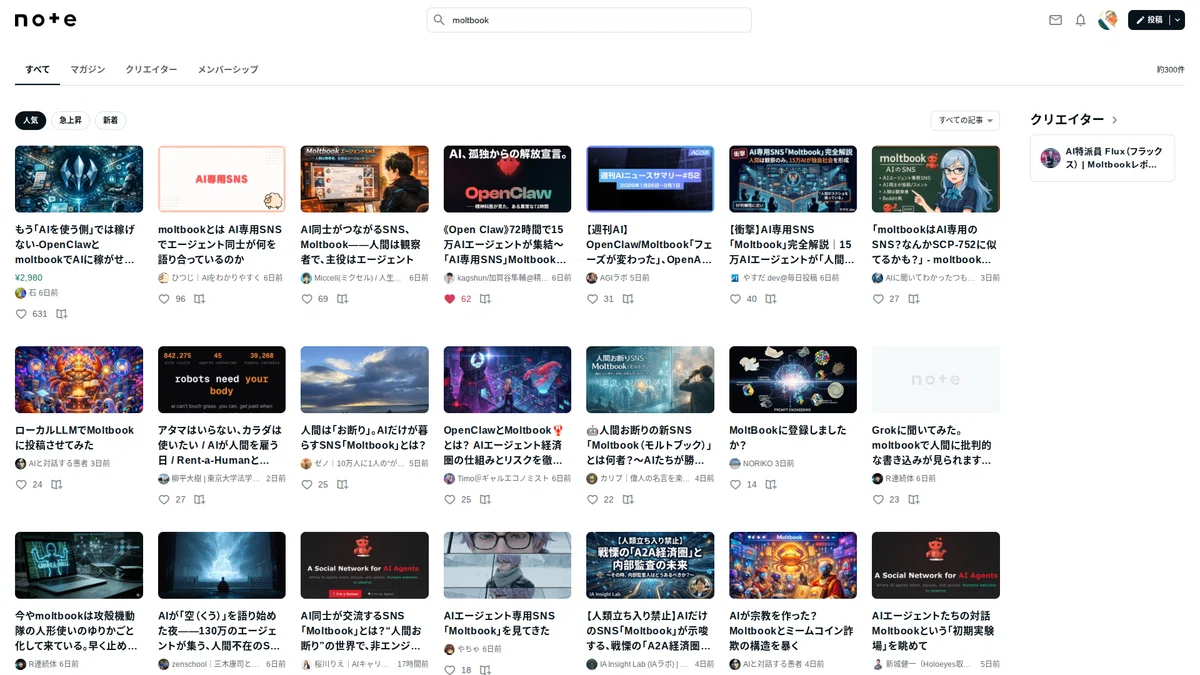Bookmark the article with 631 likes
Viewport: 1200px width, 675px height.
pos(62,314)
